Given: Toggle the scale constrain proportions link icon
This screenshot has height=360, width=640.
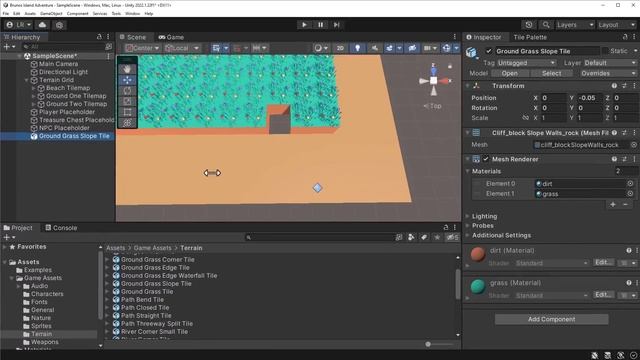Looking at the screenshot, I should pyautogui.click(x=525, y=118).
